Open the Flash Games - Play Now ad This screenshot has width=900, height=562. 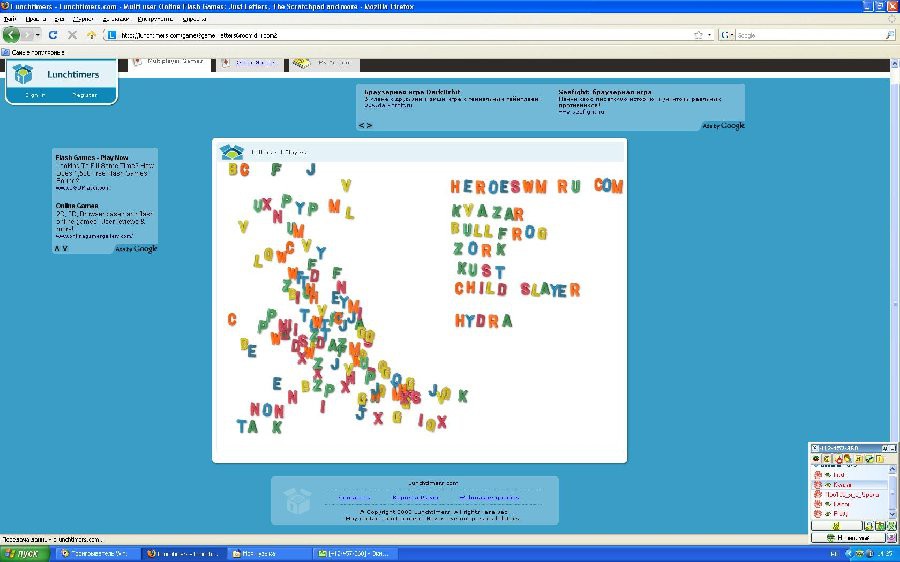pos(92,157)
